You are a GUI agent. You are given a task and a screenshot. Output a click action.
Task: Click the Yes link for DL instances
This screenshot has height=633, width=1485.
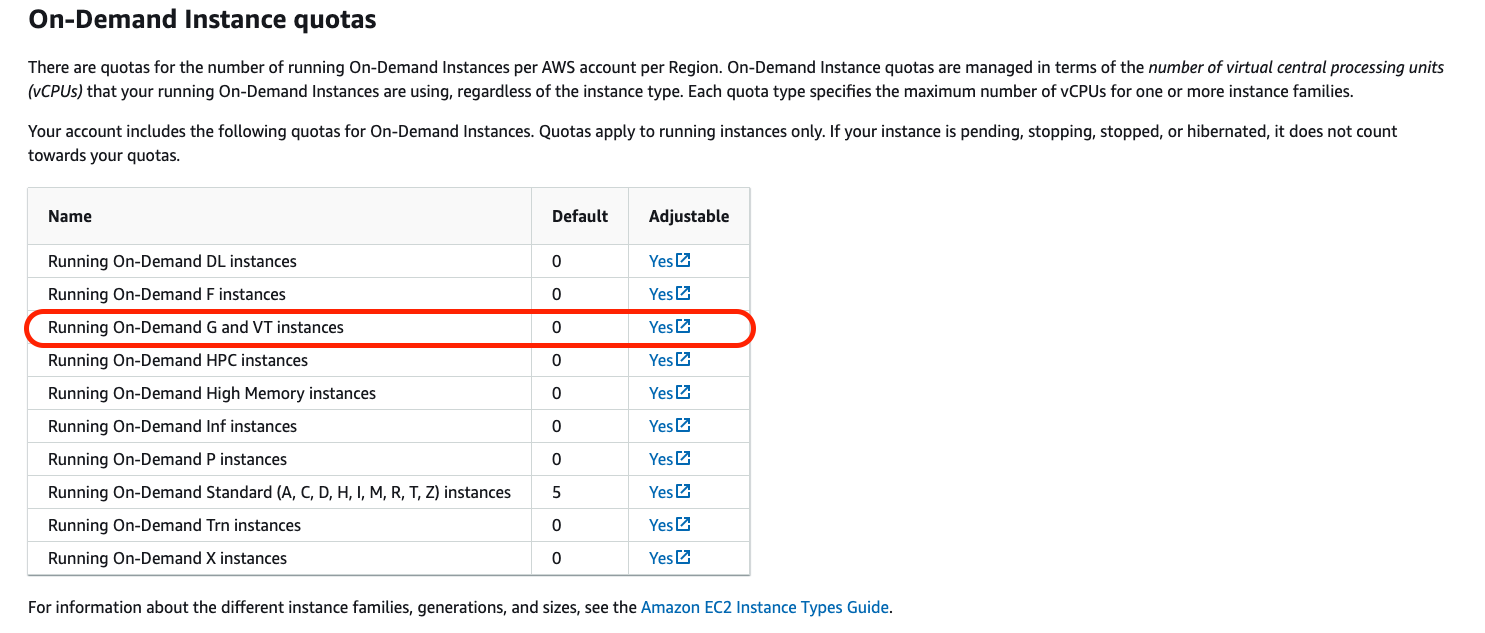(x=660, y=261)
